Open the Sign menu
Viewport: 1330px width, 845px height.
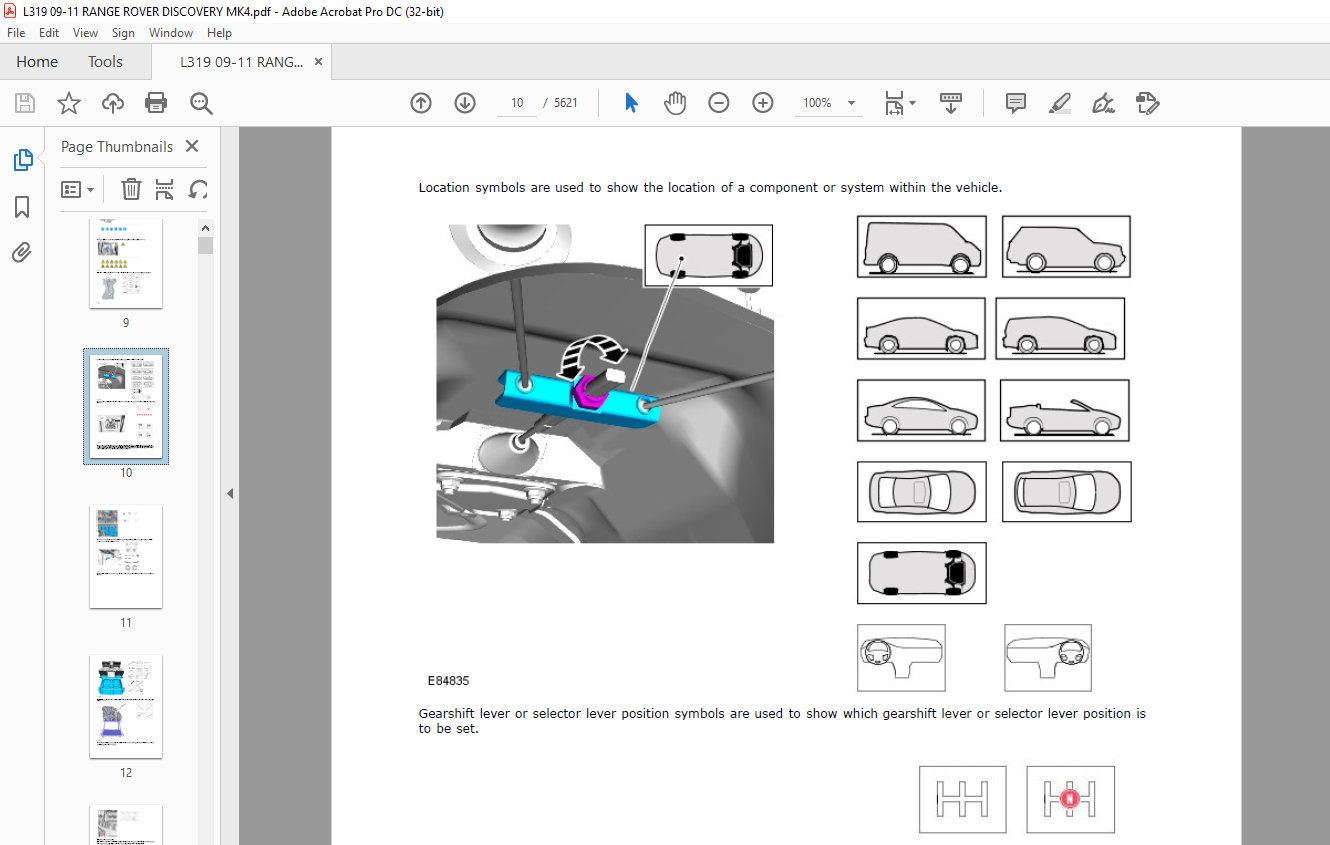tap(123, 33)
